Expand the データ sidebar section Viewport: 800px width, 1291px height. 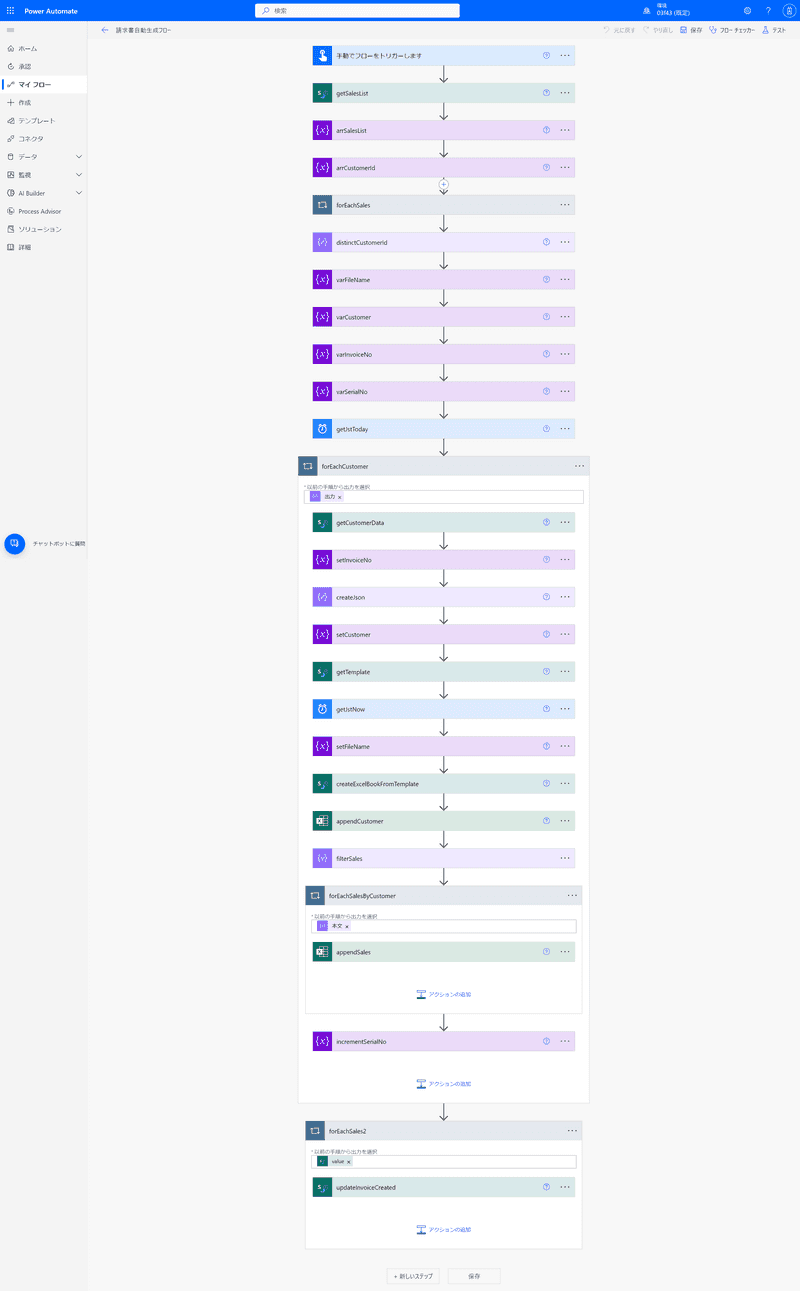(79, 157)
